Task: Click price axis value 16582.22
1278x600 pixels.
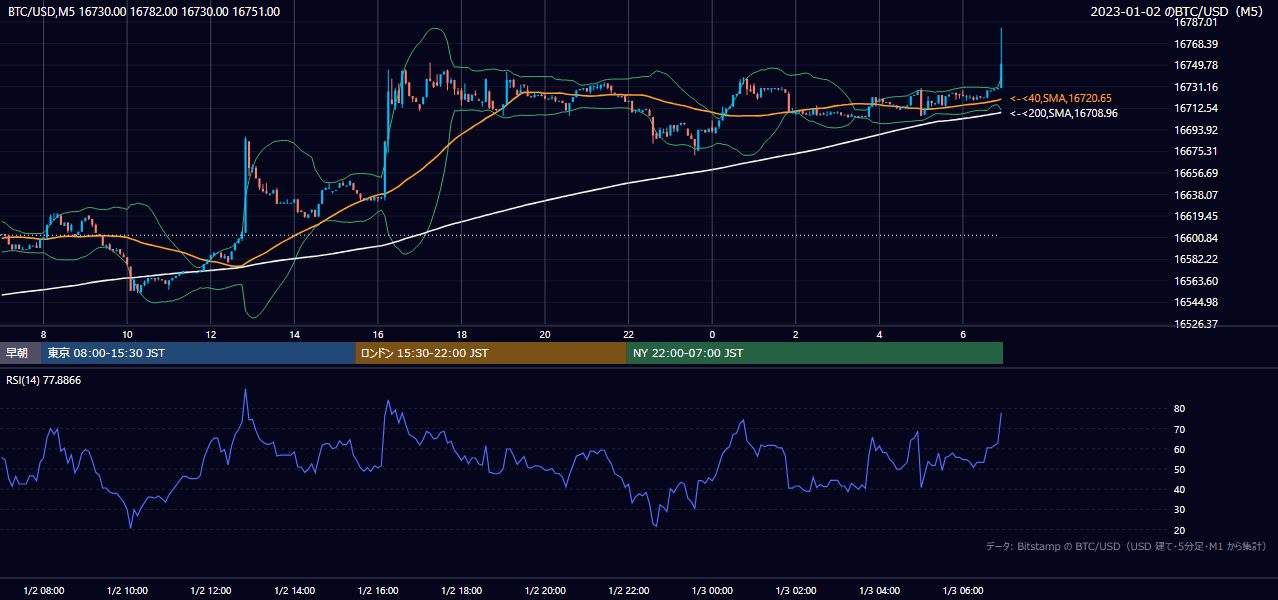Action: click(x=1196, y=259)
